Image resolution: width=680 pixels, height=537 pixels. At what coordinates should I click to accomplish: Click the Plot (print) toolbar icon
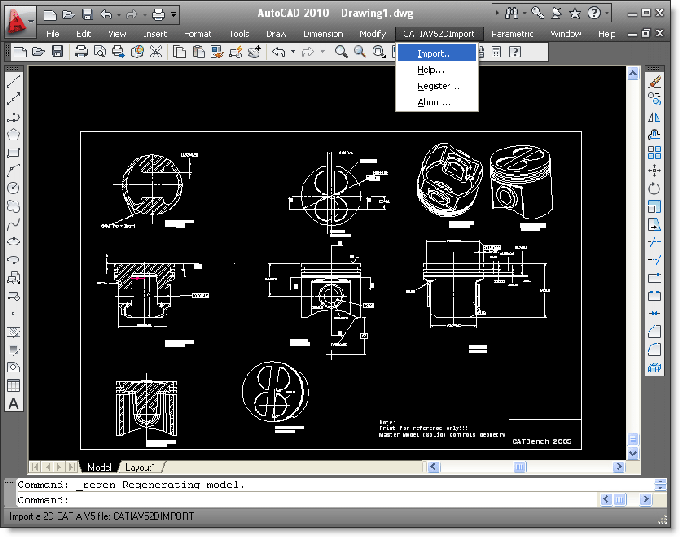(81, 52)
